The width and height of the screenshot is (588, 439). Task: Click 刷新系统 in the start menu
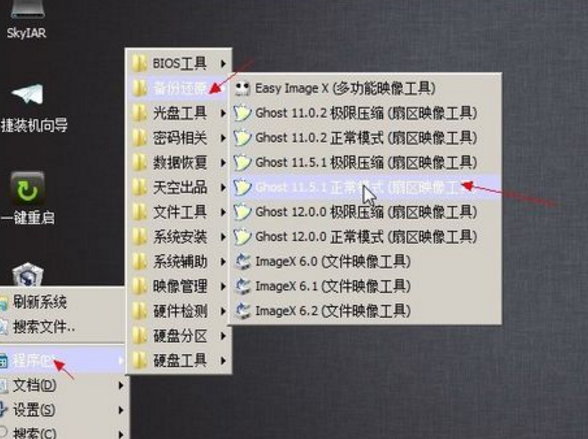point(62,302)
